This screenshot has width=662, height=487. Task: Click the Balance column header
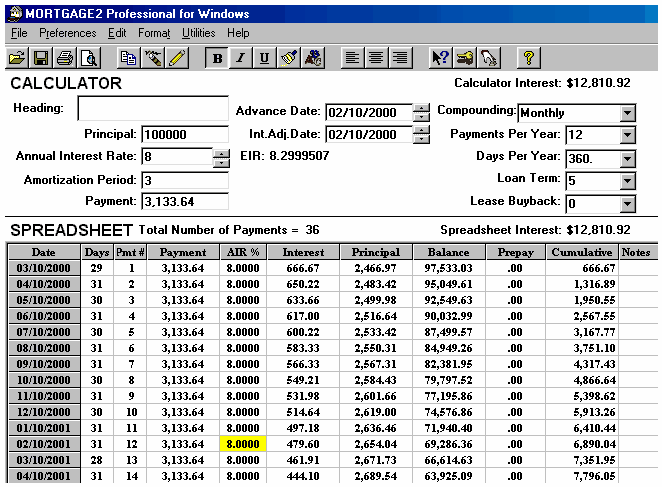(x=448, y=252)
